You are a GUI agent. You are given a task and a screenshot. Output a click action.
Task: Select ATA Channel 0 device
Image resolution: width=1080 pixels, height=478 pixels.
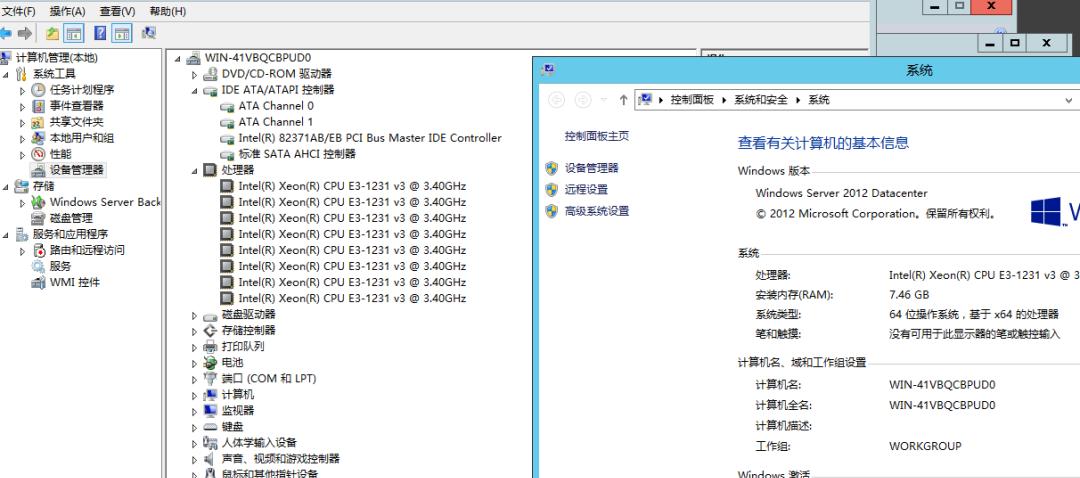276,105
